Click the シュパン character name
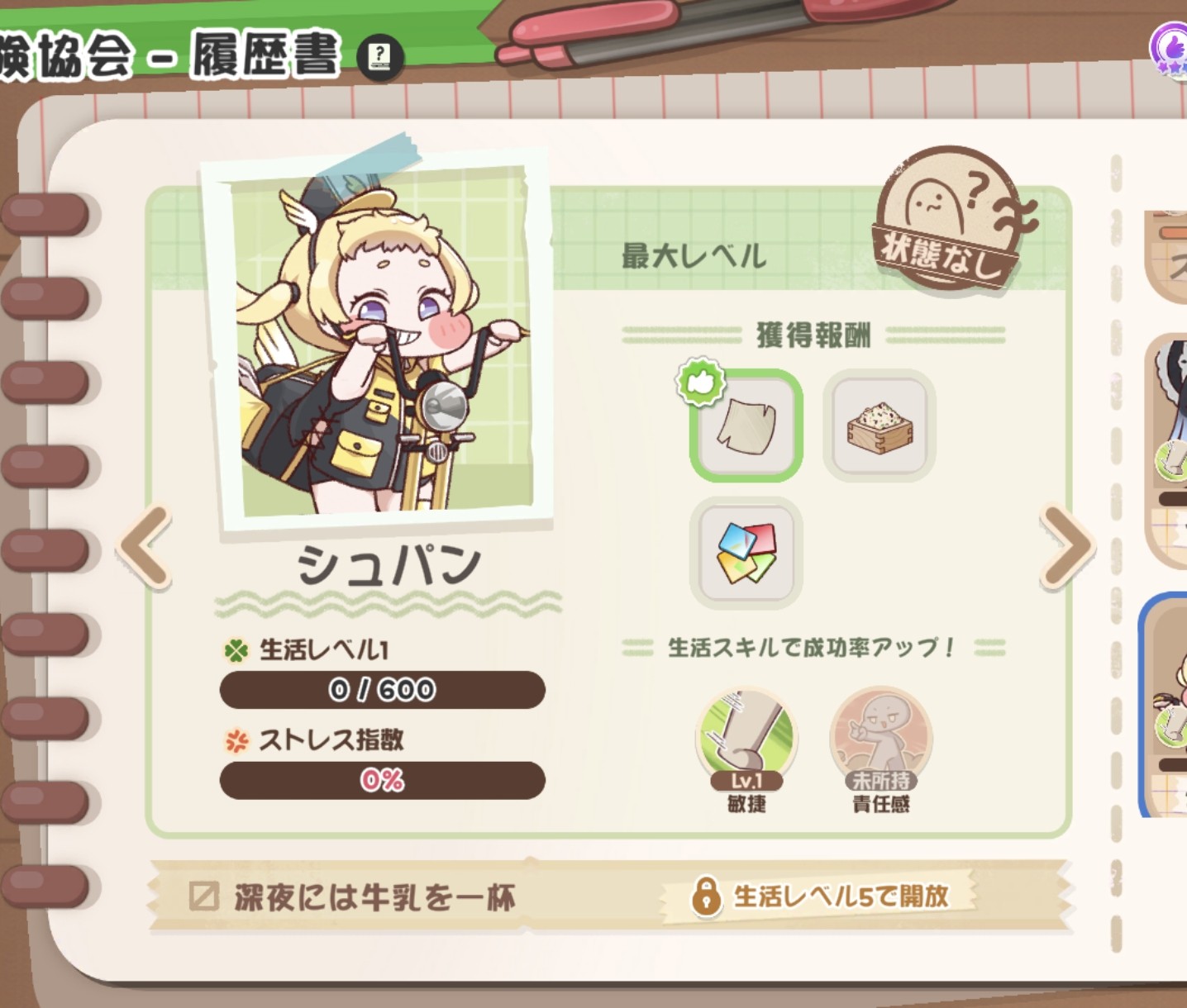The image size is (1187, 1008). click(x=389, y=565)
